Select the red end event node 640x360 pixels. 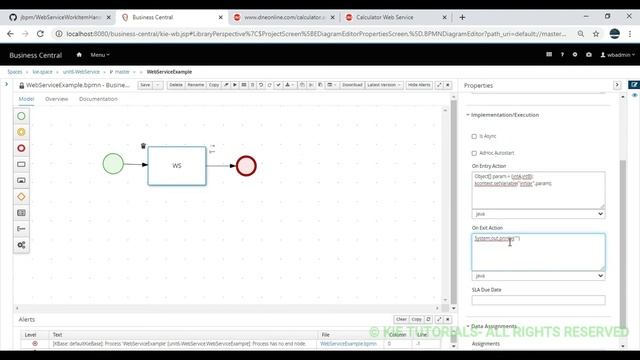(246, 166)
